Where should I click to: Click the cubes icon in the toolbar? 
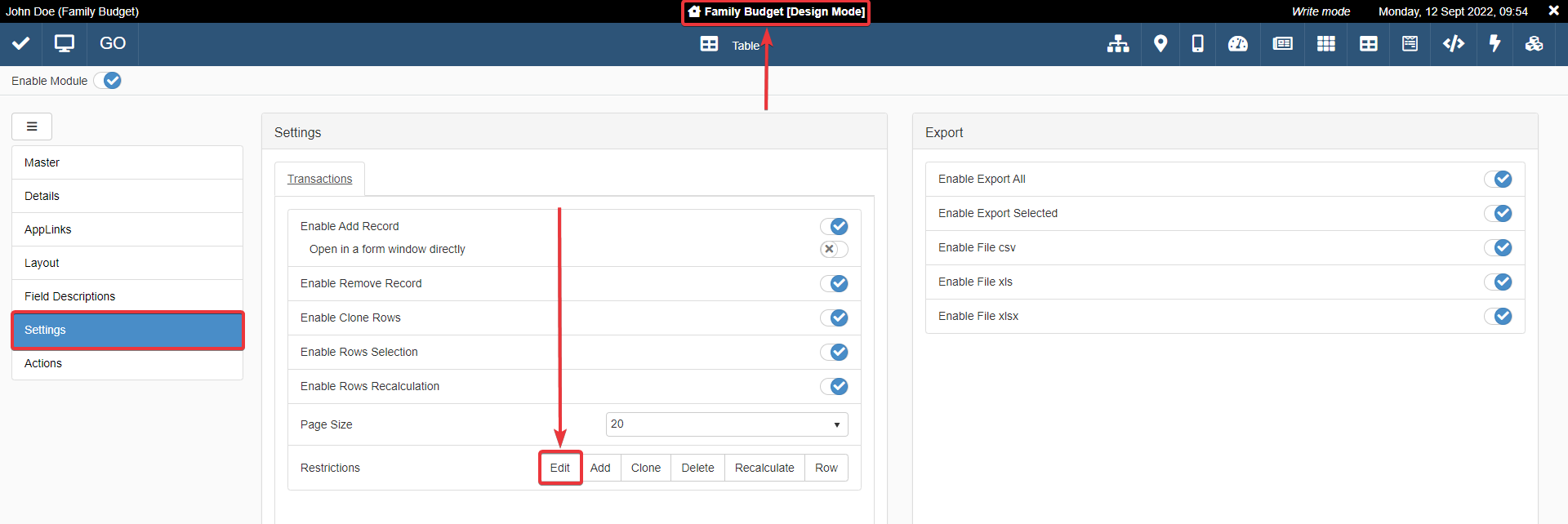coord(1534,44)
